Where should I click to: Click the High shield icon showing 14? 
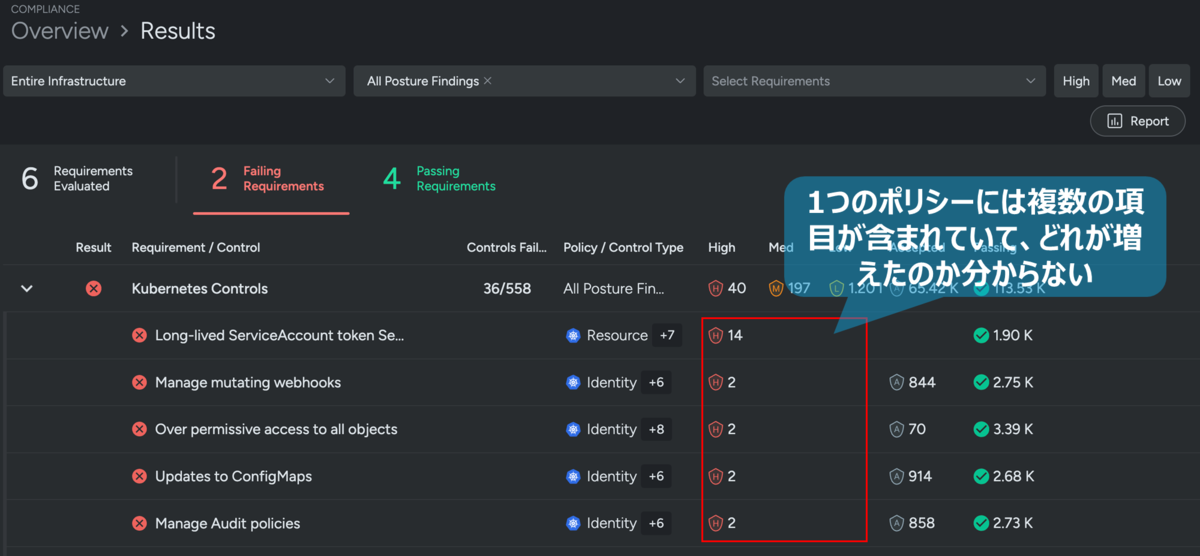pyautogui.click(x=715, y=336)
